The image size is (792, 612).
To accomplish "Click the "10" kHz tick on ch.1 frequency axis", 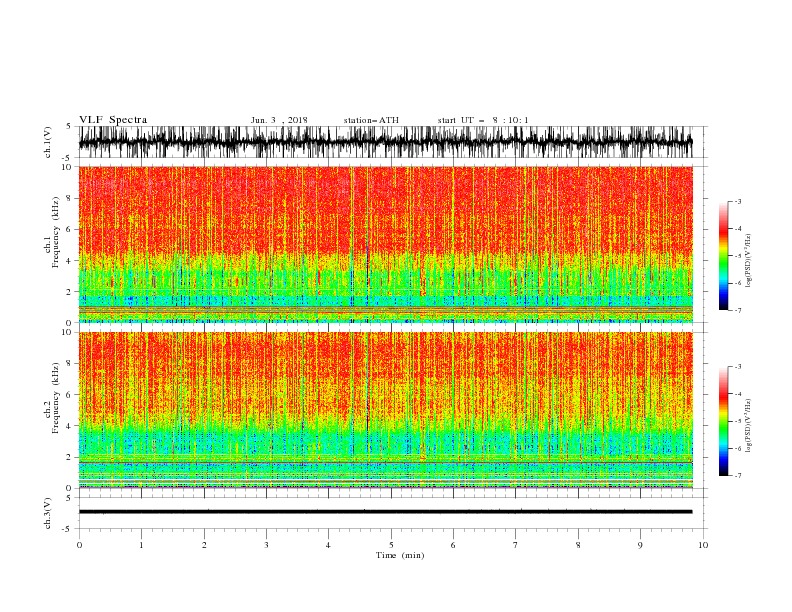I will click(x=67, y=167).
